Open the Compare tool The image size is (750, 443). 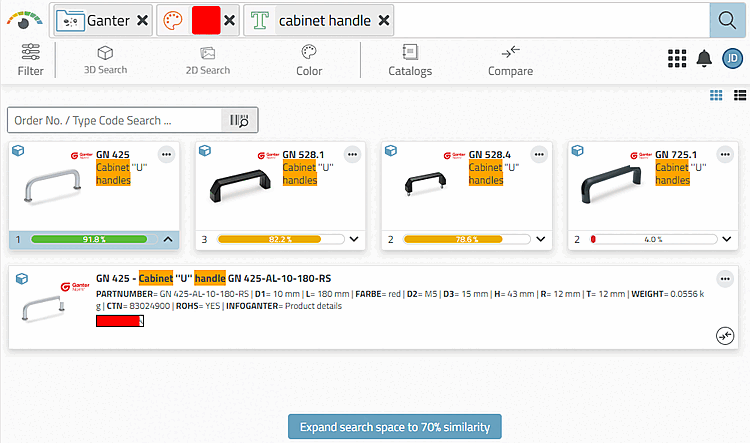pyautogui.click(x=510, y=60)
